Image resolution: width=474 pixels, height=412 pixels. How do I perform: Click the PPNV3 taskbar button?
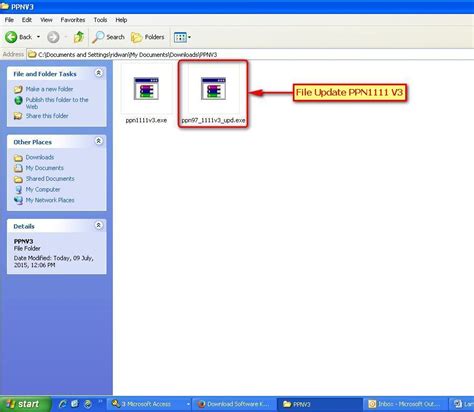pos(320,404)
